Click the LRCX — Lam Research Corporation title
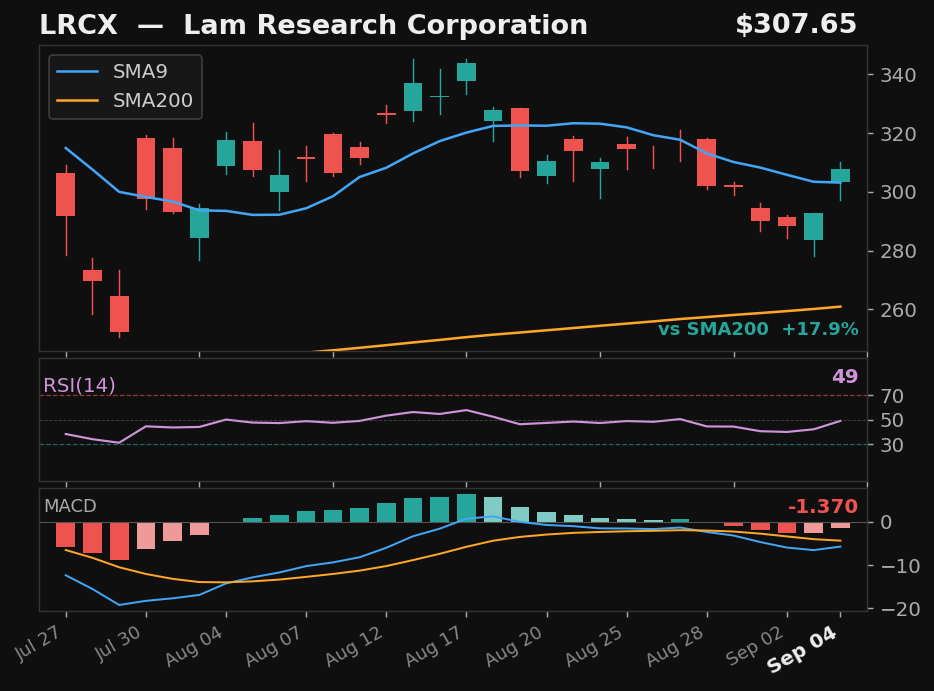 click(x=313, y=25)
